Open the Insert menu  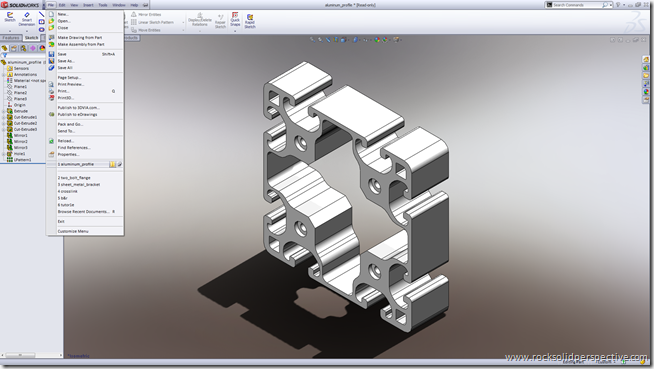pos(88,5)
